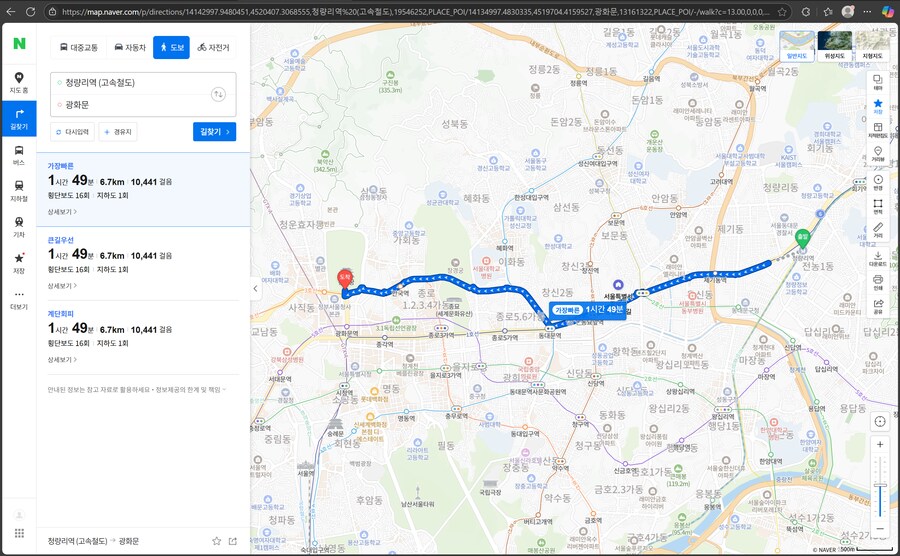Click the blue 길찾기 search button
Screen dimensions: 900x556
215,132
